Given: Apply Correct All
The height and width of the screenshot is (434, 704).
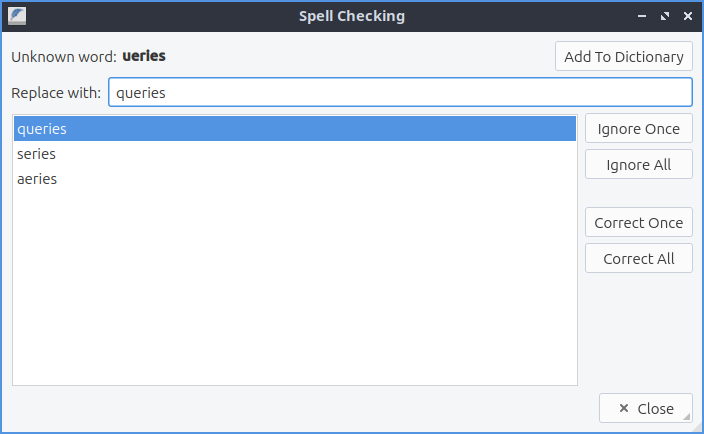Looking at the screenshot, I should coord(638,258).
